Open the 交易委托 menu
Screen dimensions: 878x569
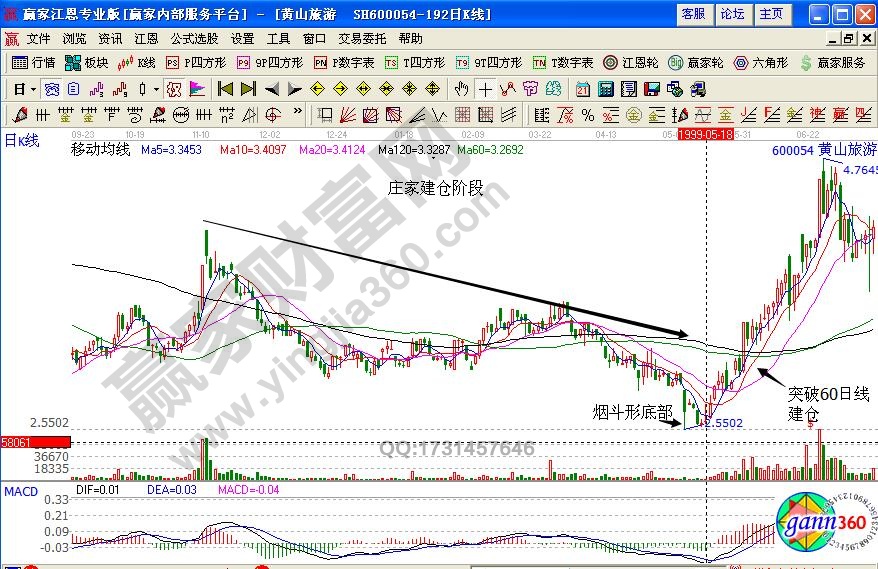[x=362, y=39]
